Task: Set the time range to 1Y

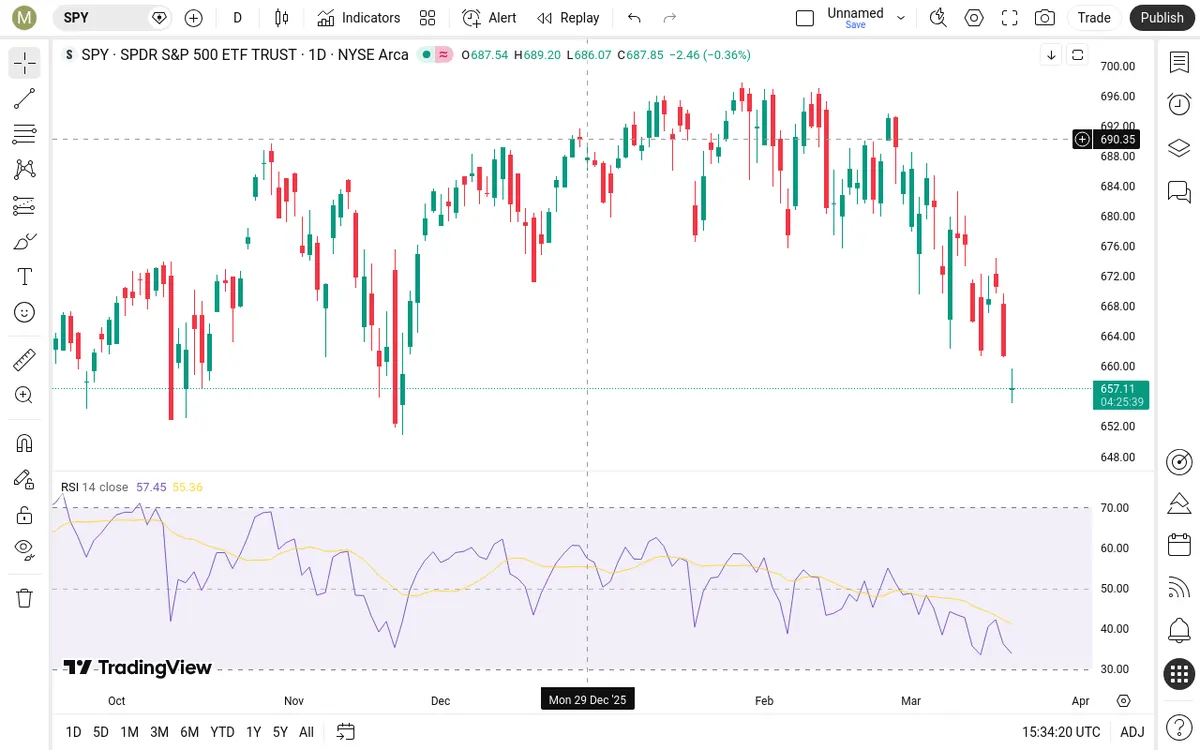Action: click(254, 732)
